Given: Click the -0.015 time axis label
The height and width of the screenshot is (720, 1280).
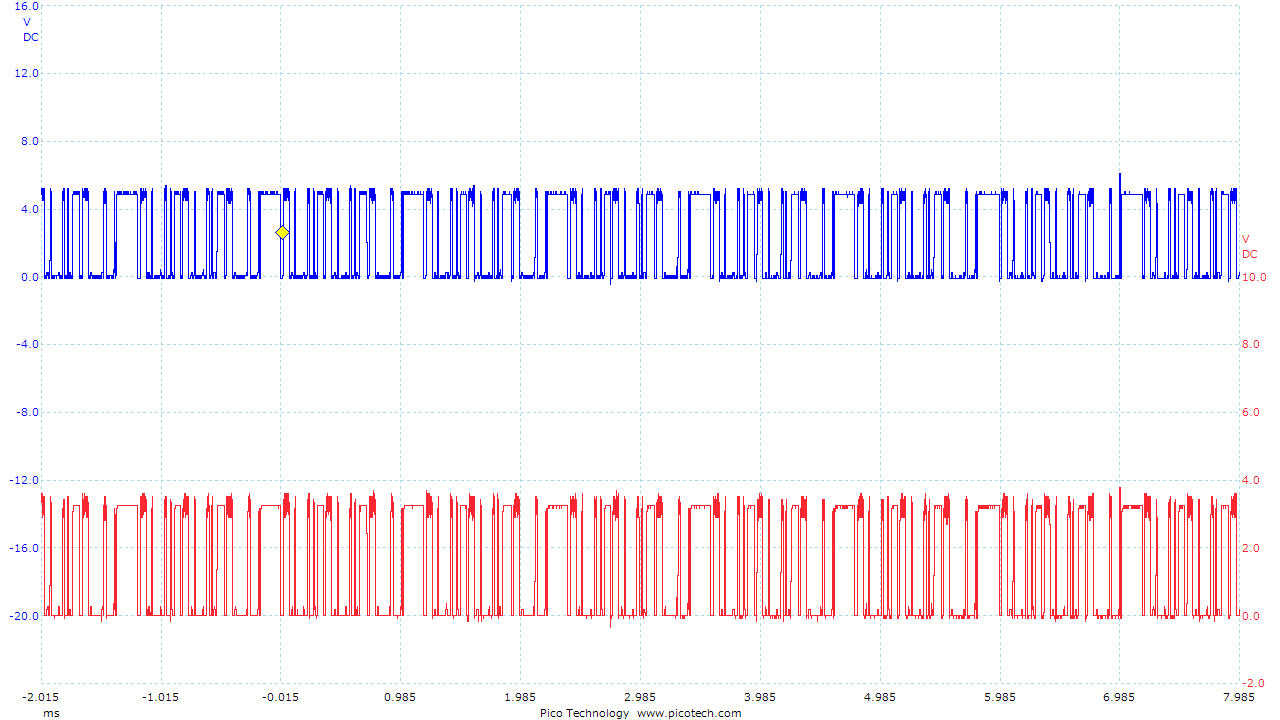Looking at the screenshot, I should click(x=281, y=697).
